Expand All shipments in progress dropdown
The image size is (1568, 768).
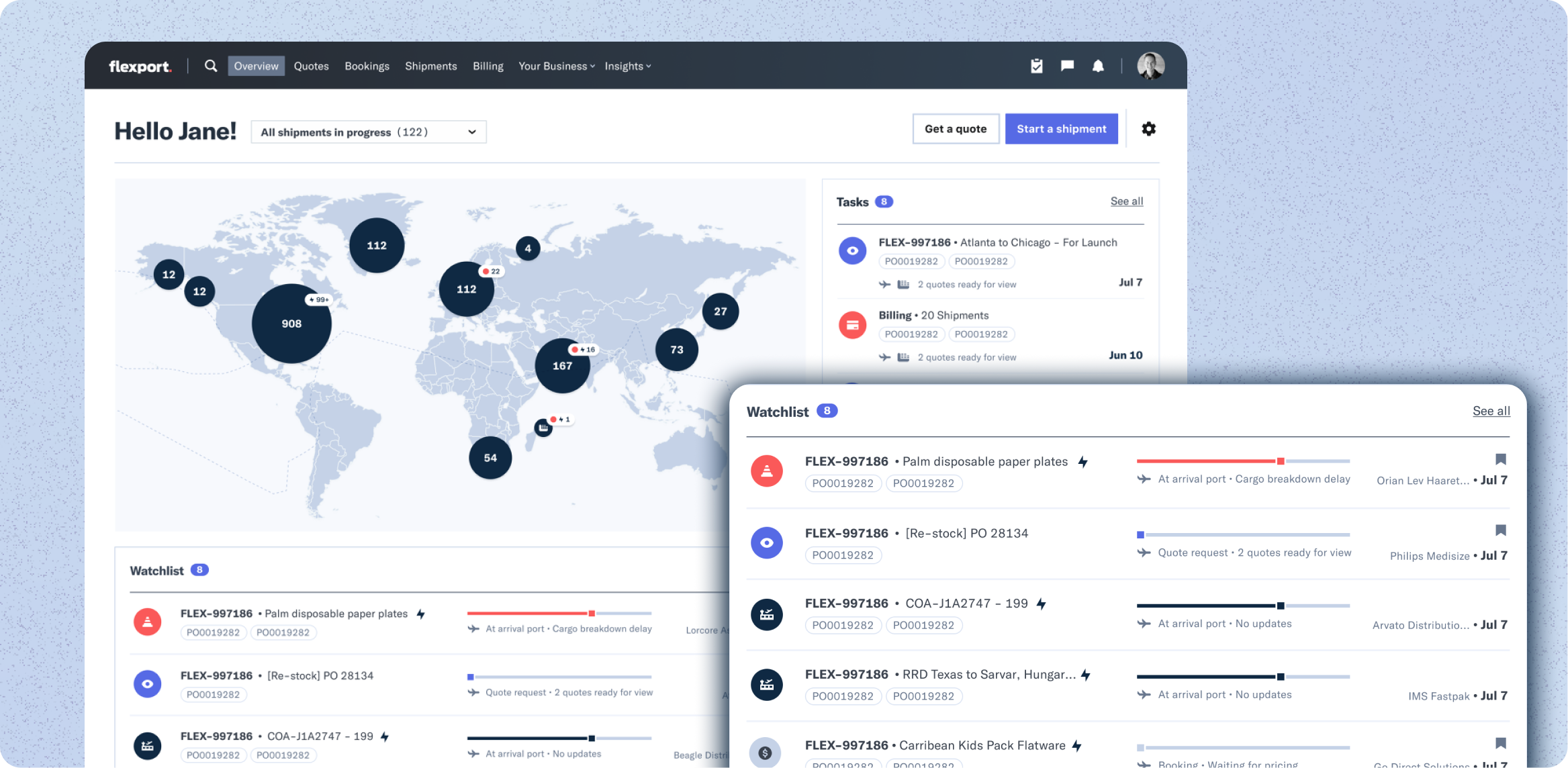[x=368, y=132]
